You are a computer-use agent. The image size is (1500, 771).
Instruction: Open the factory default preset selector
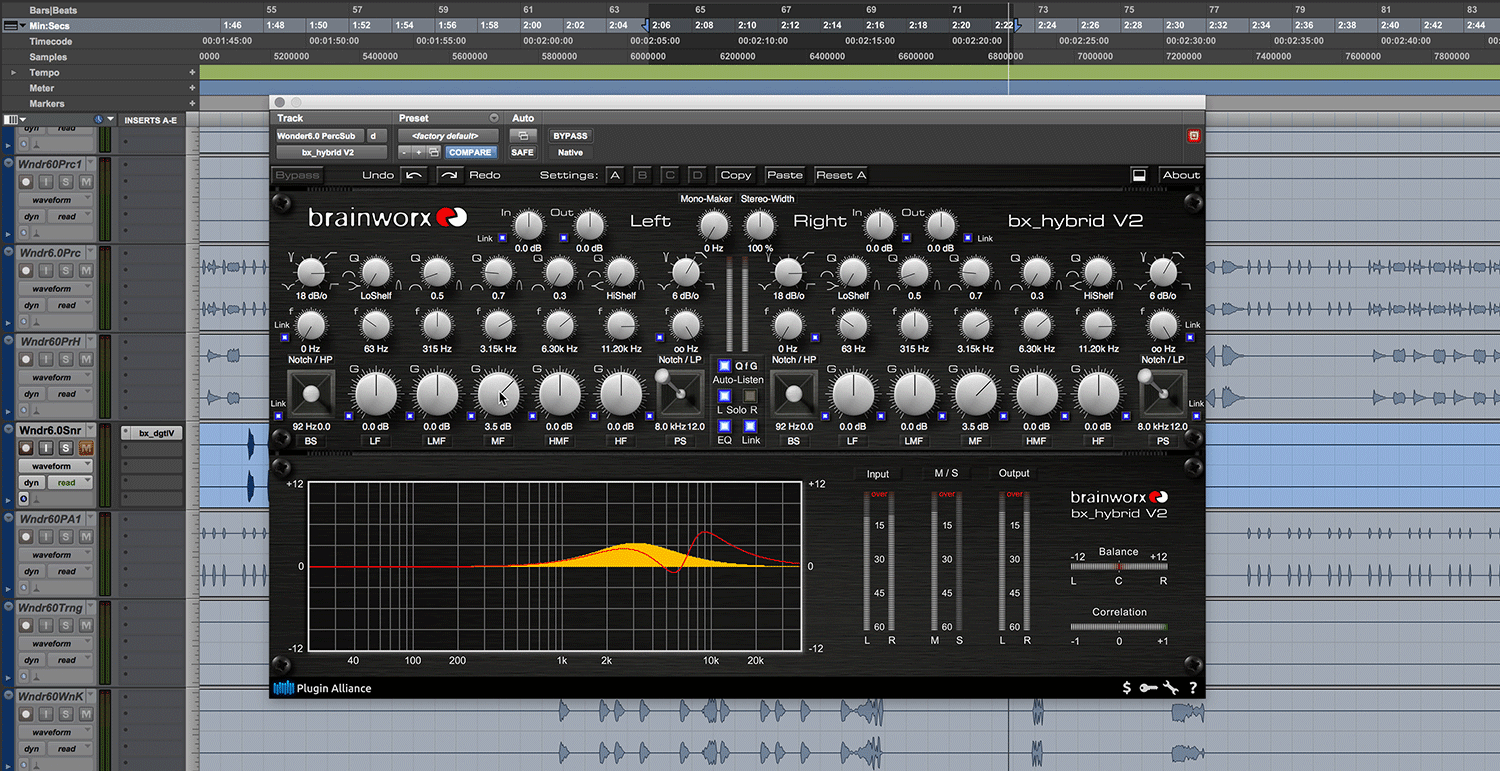[448, 136]
